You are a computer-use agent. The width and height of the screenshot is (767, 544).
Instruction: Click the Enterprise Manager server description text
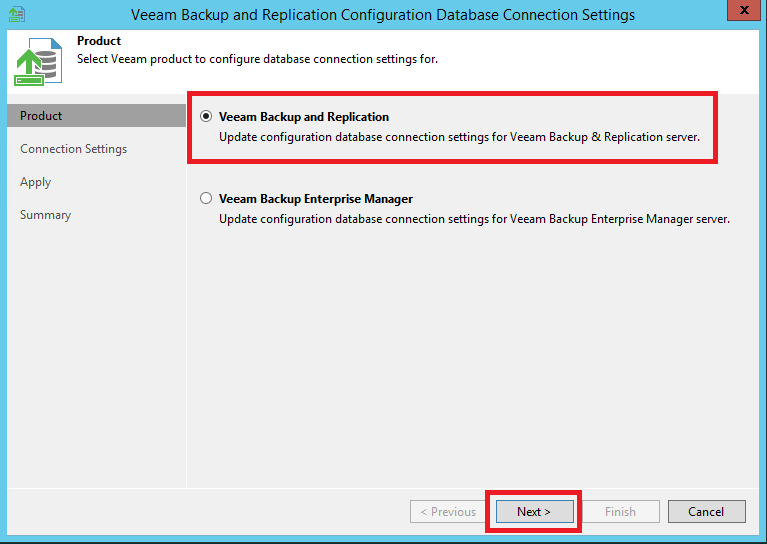(x=474, y=219)
